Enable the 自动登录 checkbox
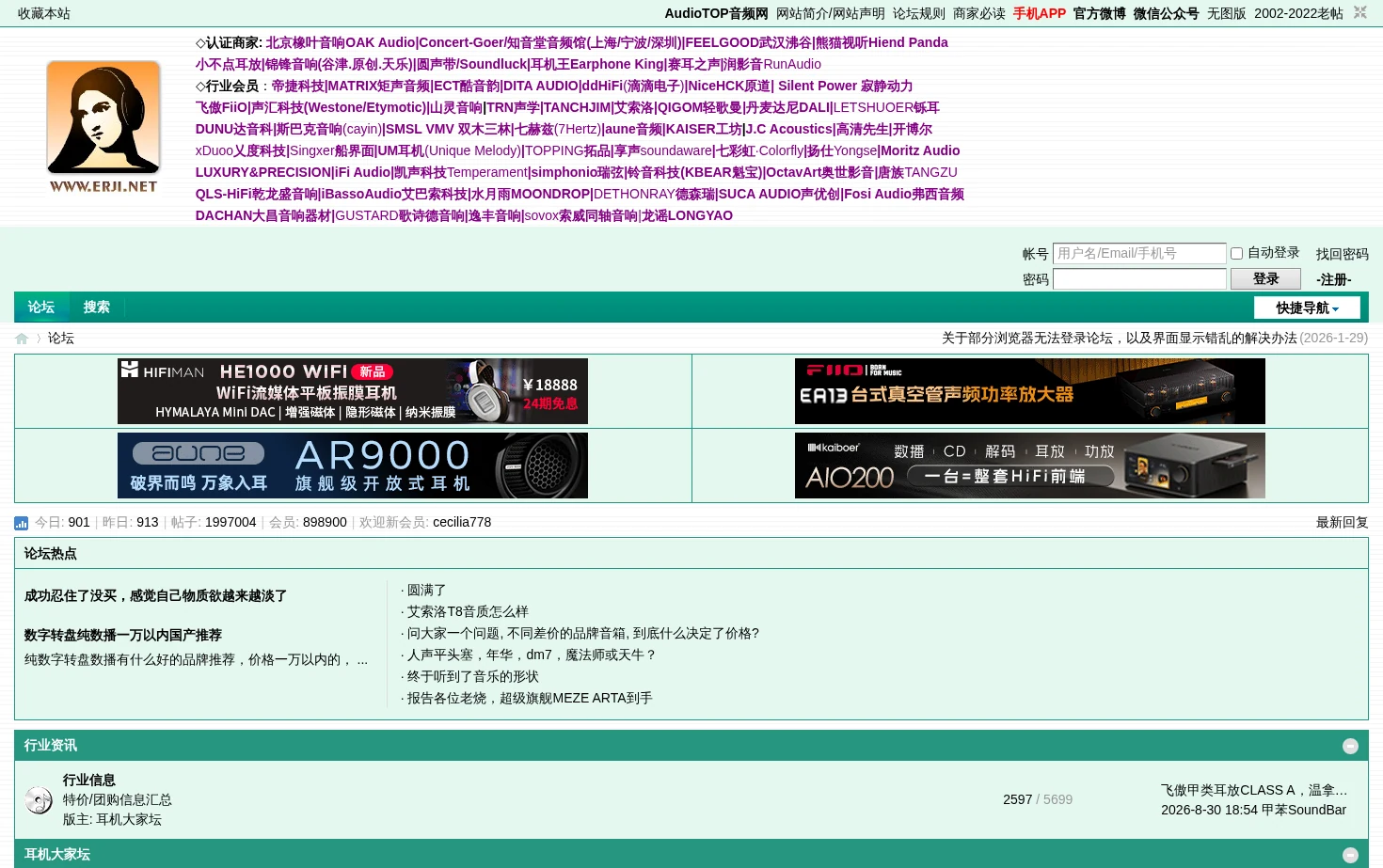The height and width of the screenshot is (868, 1383). (1236, 253)
